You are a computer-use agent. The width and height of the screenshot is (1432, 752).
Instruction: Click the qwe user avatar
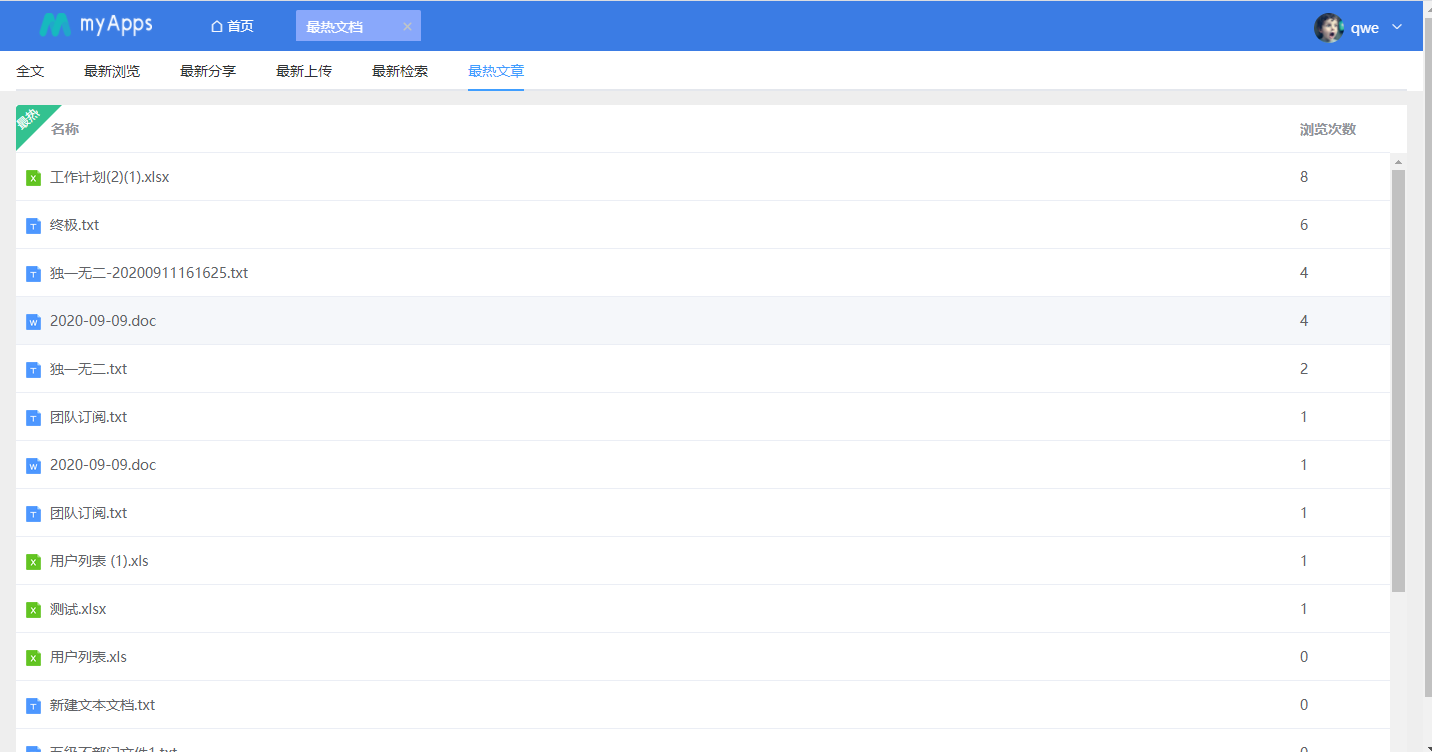(1328, 28)
